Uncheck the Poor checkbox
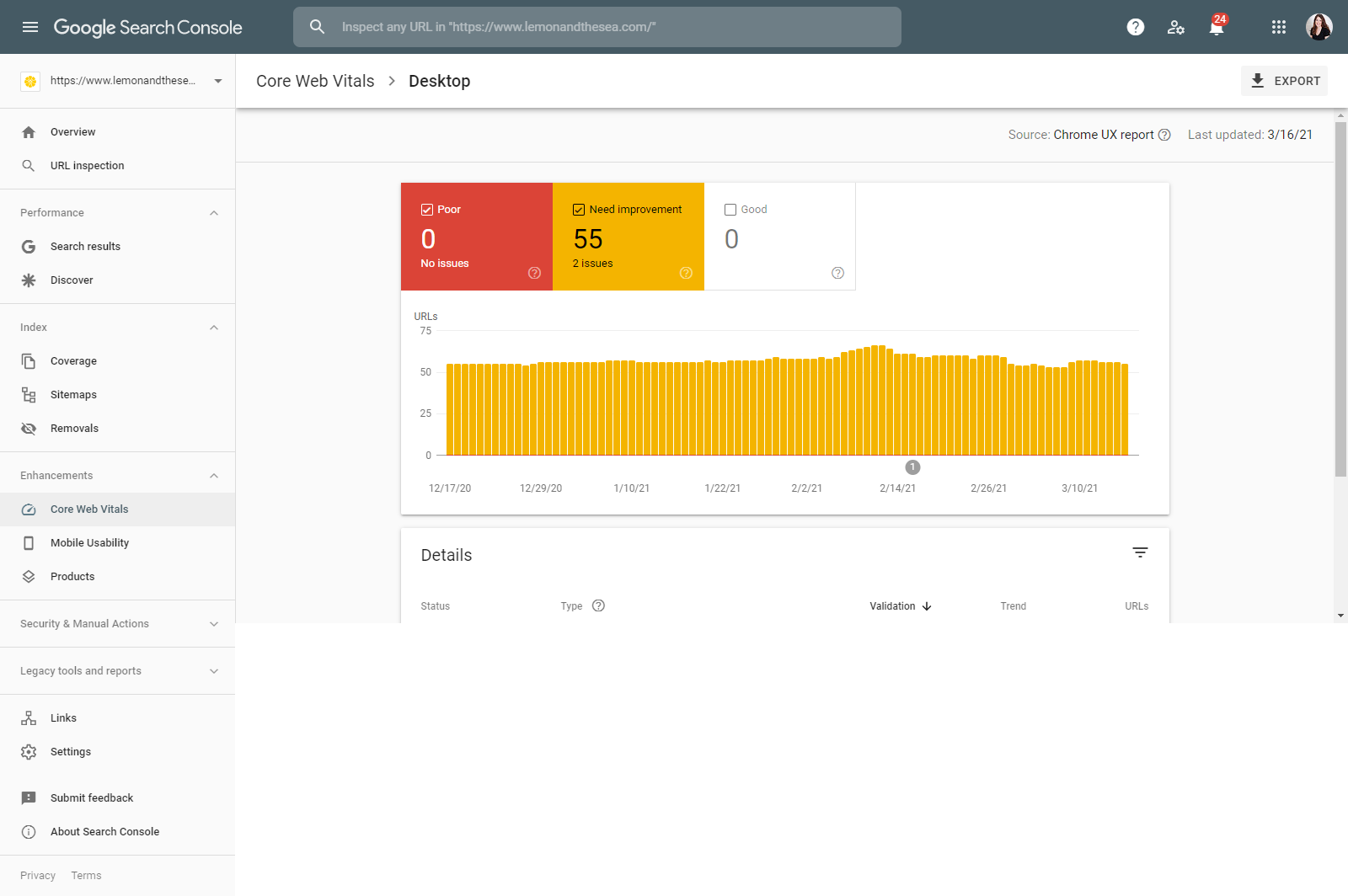Image resolution: width=1348 pixels, height=896 pixels. (x=427, y=210)
